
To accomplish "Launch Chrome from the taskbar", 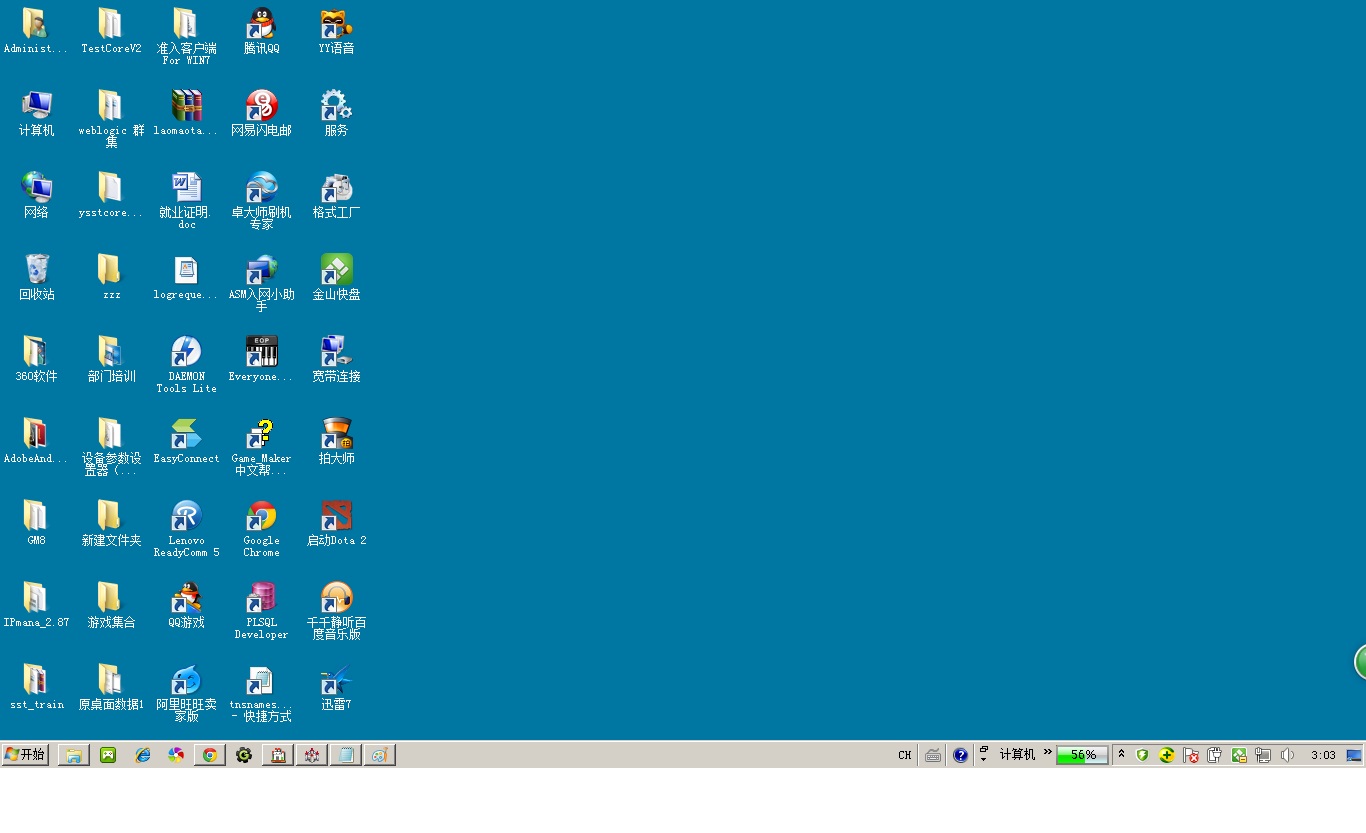I will pyautogui.click(x=210, y=755).
